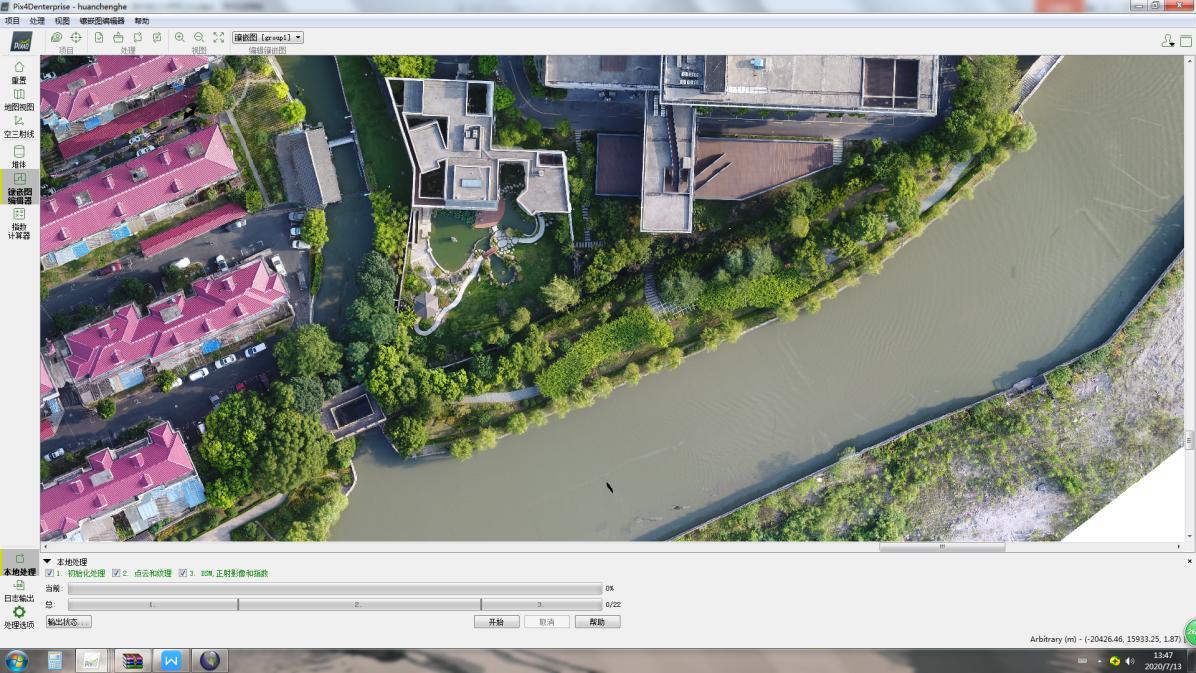Click segment 2 of the 总 progress bar
The width and height of the screenshot is (1196, 673).
359,604
